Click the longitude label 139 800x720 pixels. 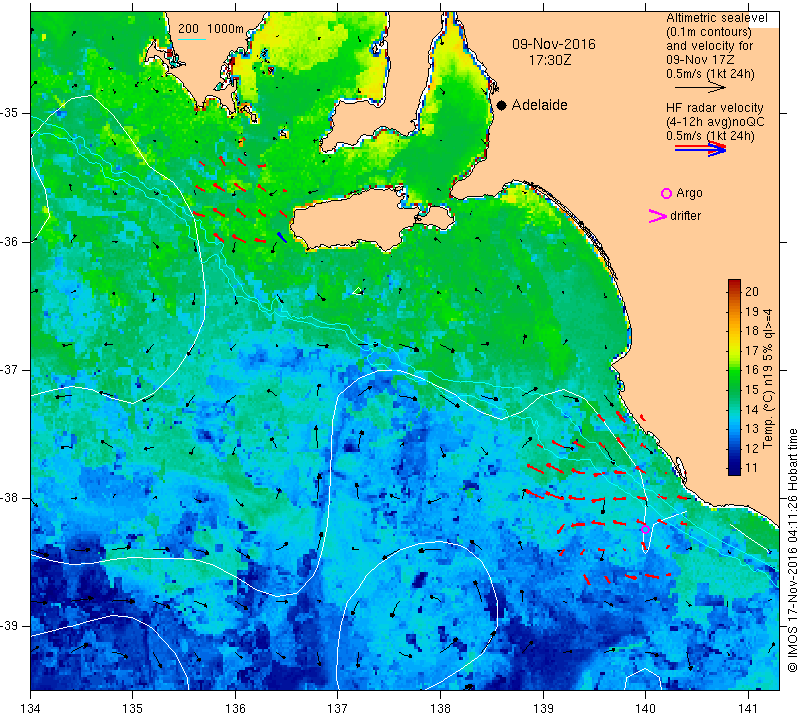543,709
